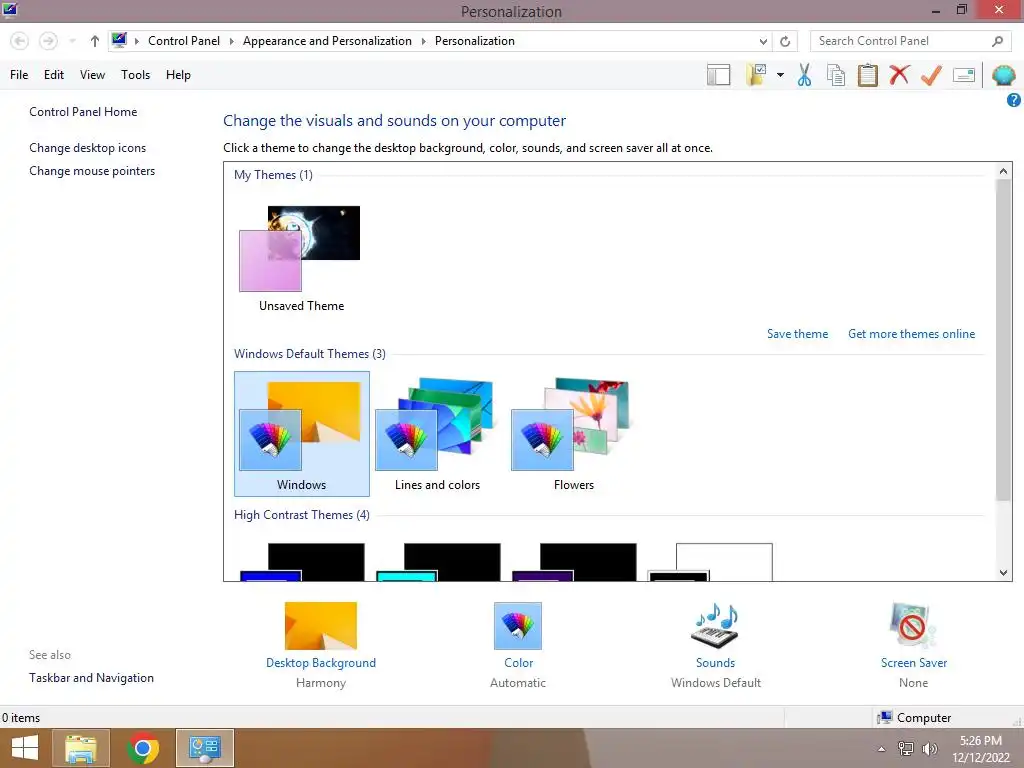Open the recent locations dropdown arrow
The height and width of the screenshot is (768, 1024).
tap(72, 41)
